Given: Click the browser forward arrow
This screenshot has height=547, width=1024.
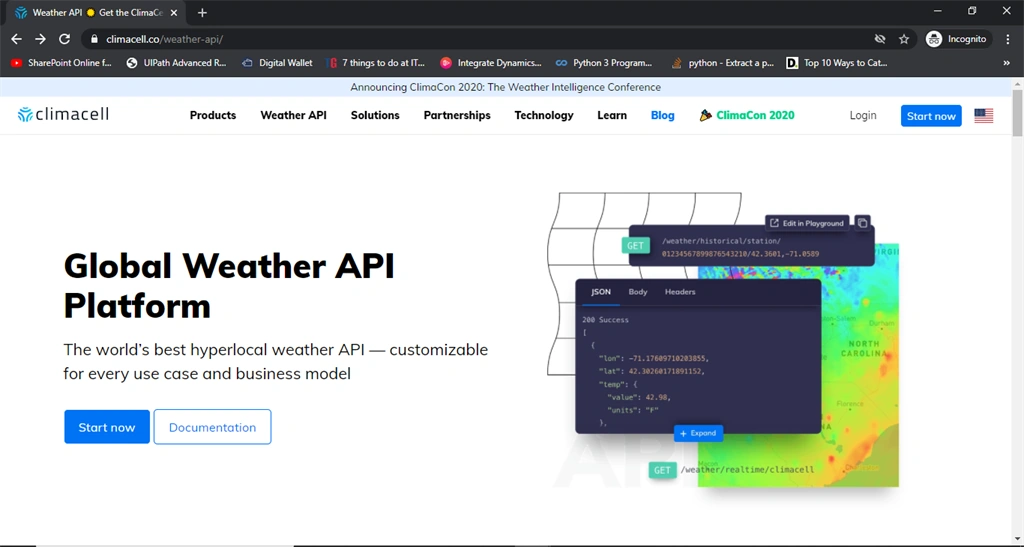Looking at the screenshot, I should click(40, 39).
